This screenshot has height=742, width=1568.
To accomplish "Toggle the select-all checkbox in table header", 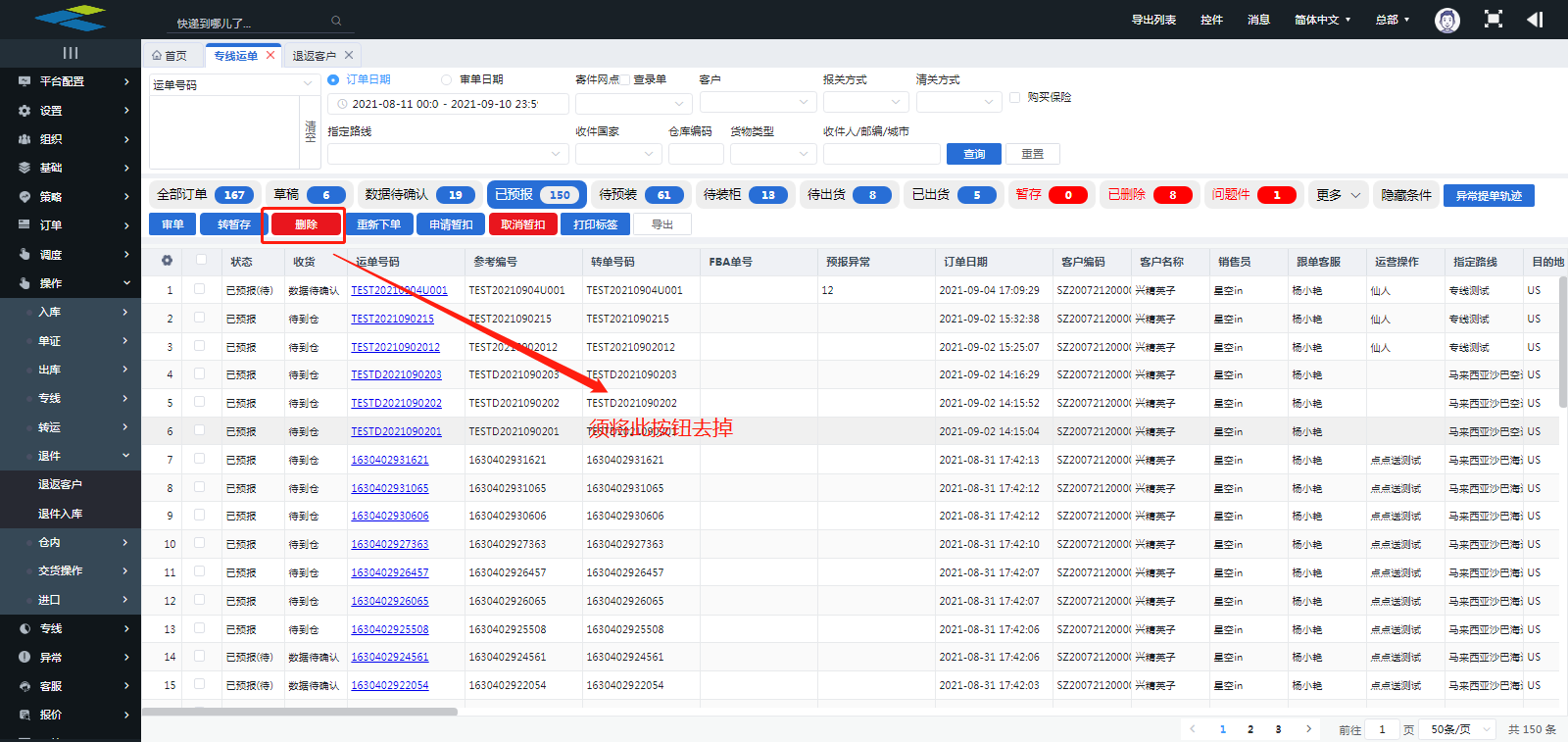I will coord(201,261).
